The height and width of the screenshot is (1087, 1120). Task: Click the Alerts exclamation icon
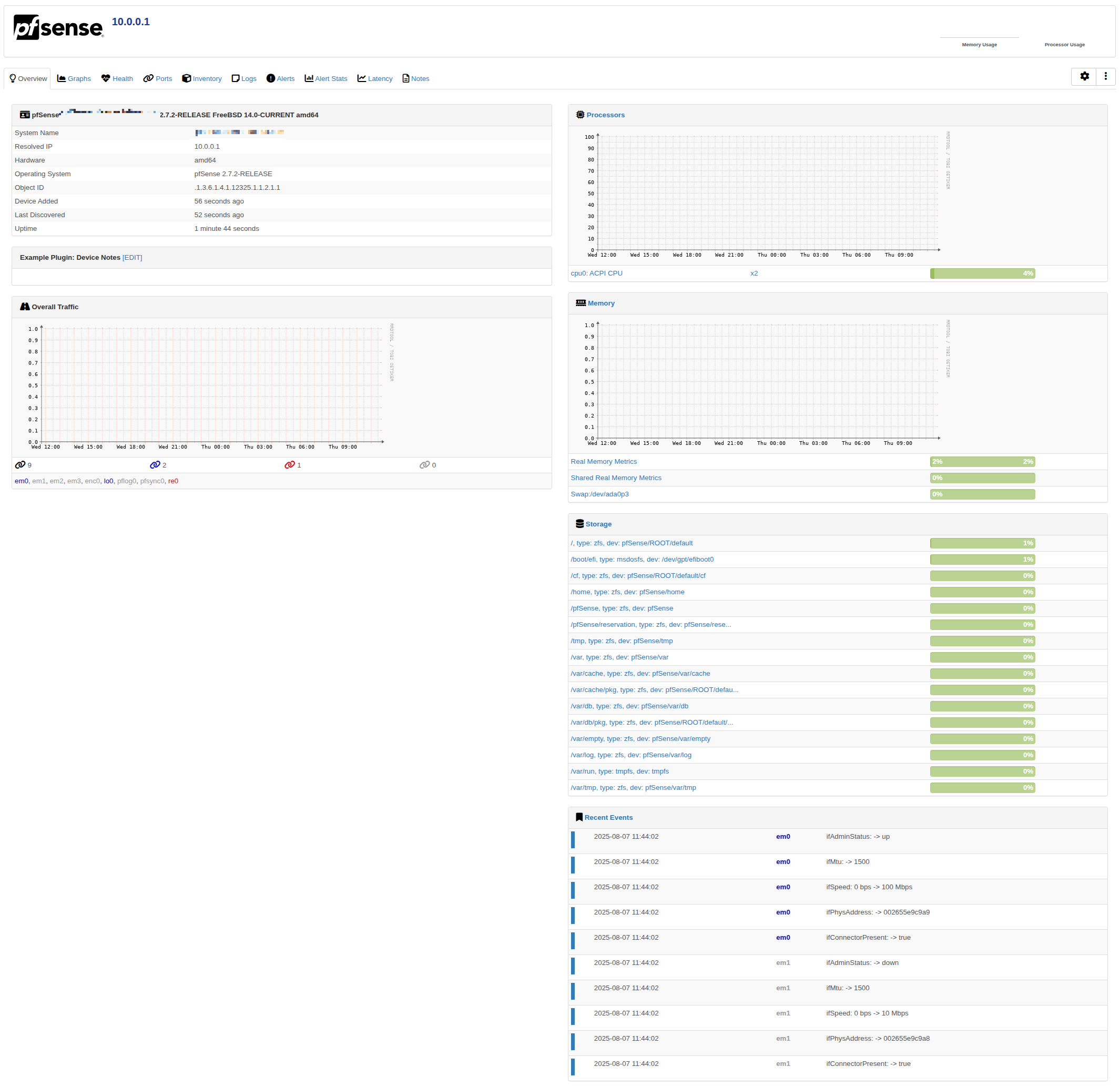coord(270,78)
